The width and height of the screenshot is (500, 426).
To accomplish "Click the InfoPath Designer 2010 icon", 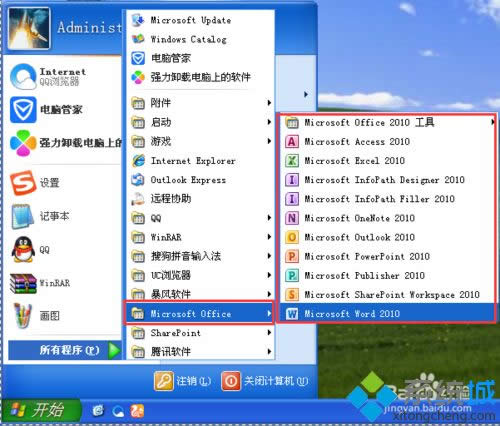I will click(x=292, y=180).
